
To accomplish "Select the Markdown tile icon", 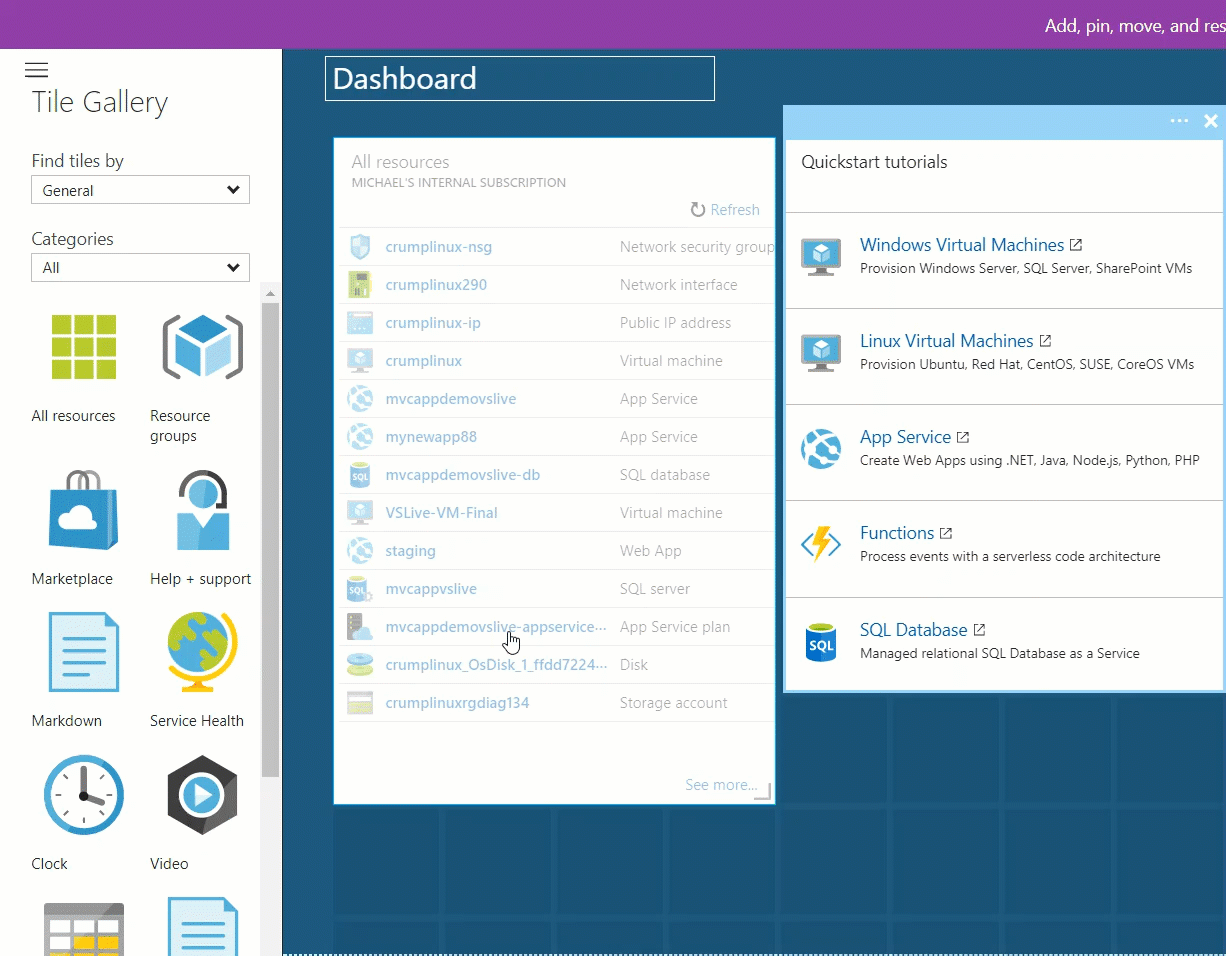I will [x=84, y=652].
